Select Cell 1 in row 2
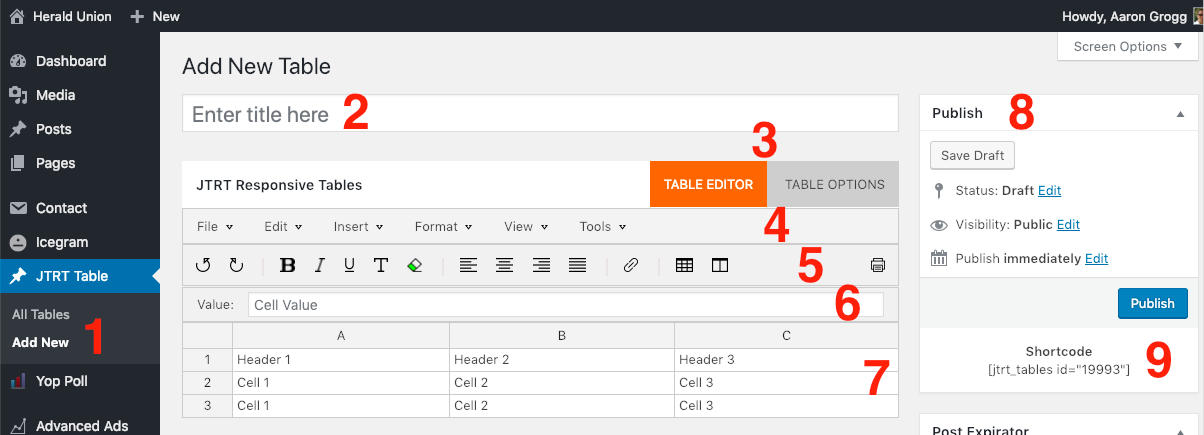 pos(341,382)
